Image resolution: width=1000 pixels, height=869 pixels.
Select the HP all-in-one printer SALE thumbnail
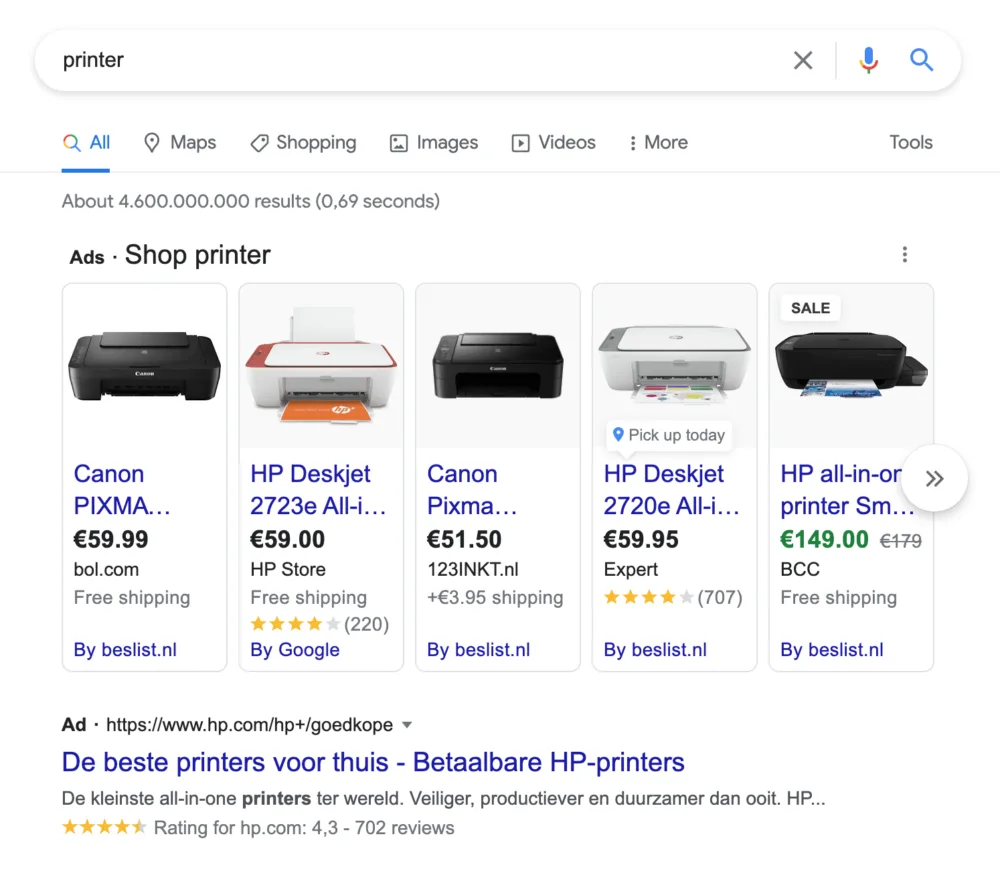point(851,365)
